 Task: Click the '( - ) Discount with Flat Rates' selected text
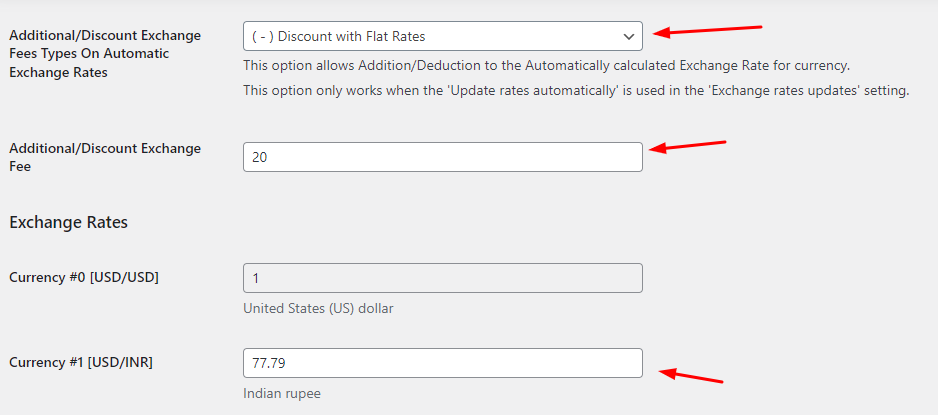[x=338, y=36]
